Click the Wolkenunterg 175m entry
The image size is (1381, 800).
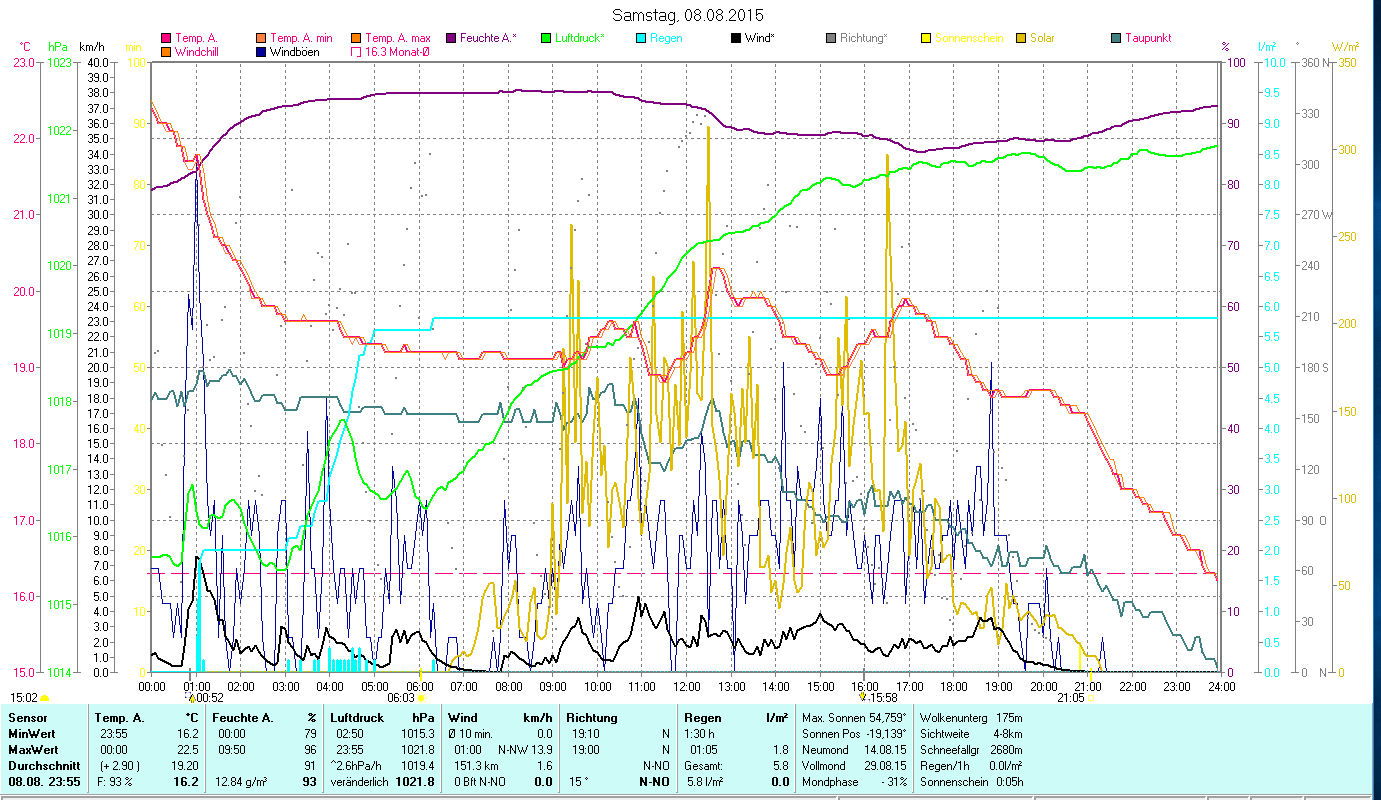[x=971, y=717]
